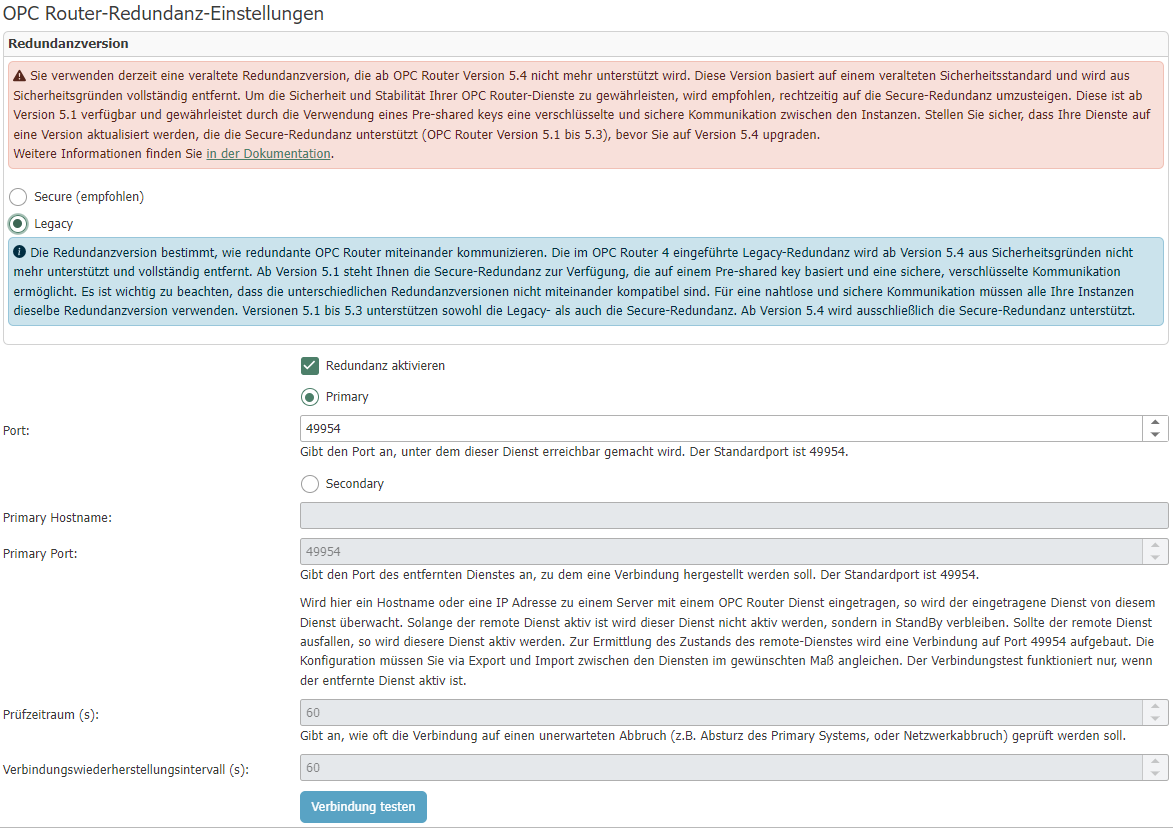Click the warning triangle icon in red alert
Image resolution: width=1173 pixels, height=828 pixels.
19,76
